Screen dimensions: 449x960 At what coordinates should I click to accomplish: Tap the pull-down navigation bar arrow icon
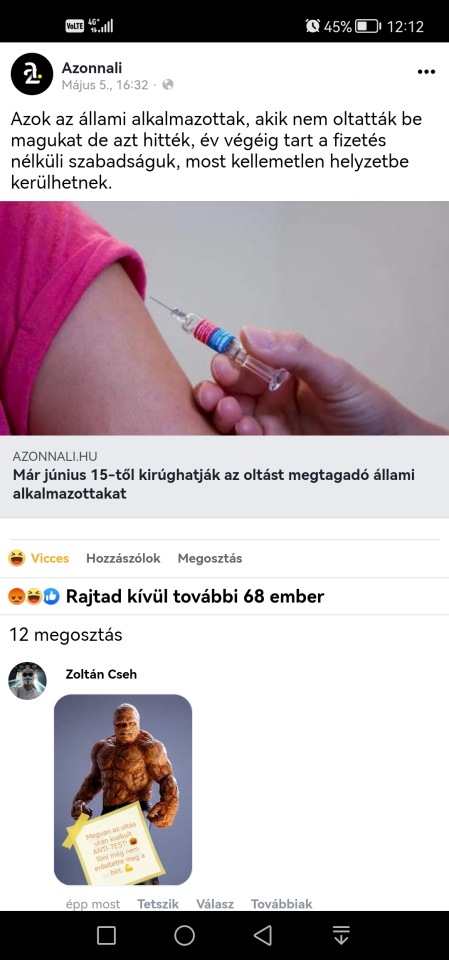[x=341, y=936]
